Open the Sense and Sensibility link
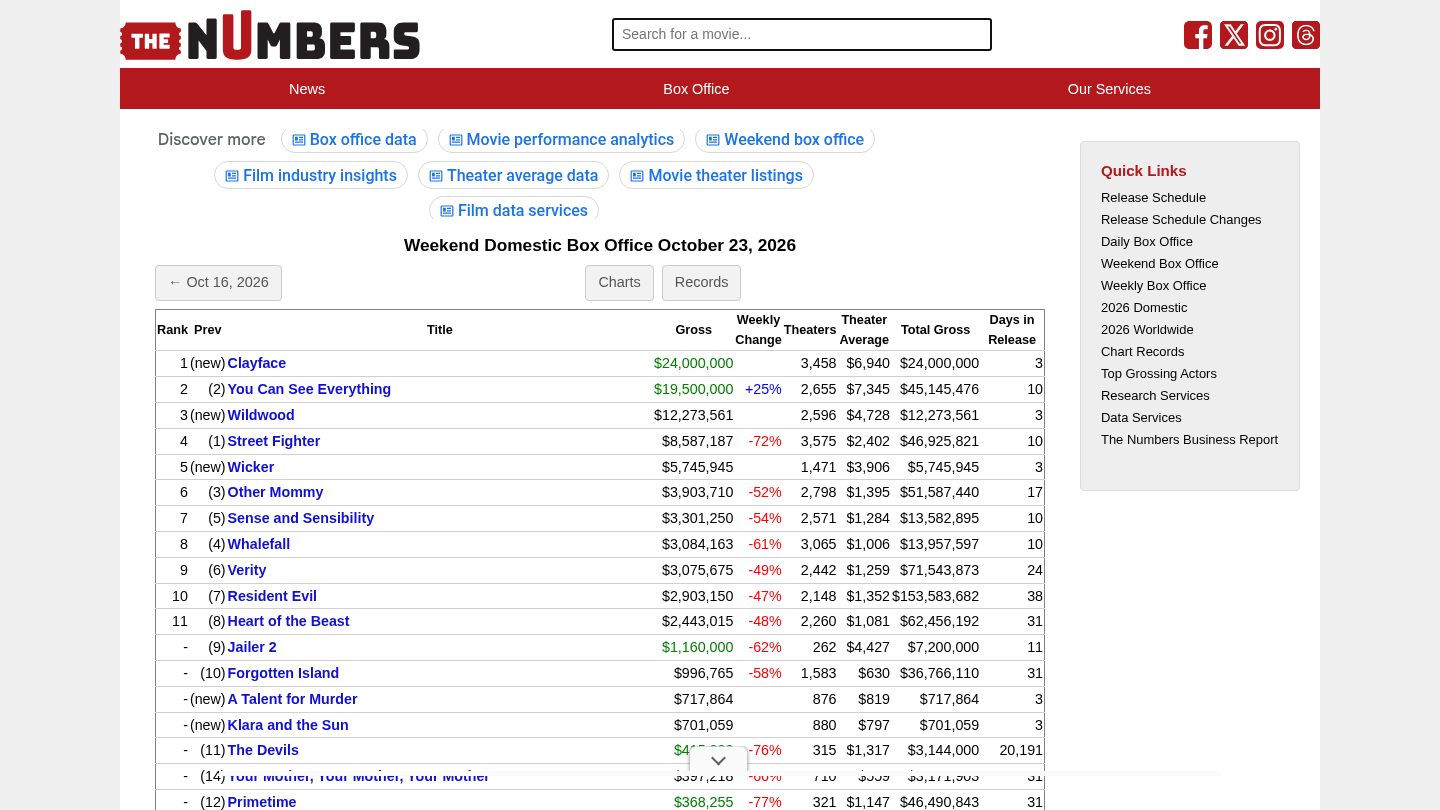The image size is (1440, 810). tap(301, 518)
